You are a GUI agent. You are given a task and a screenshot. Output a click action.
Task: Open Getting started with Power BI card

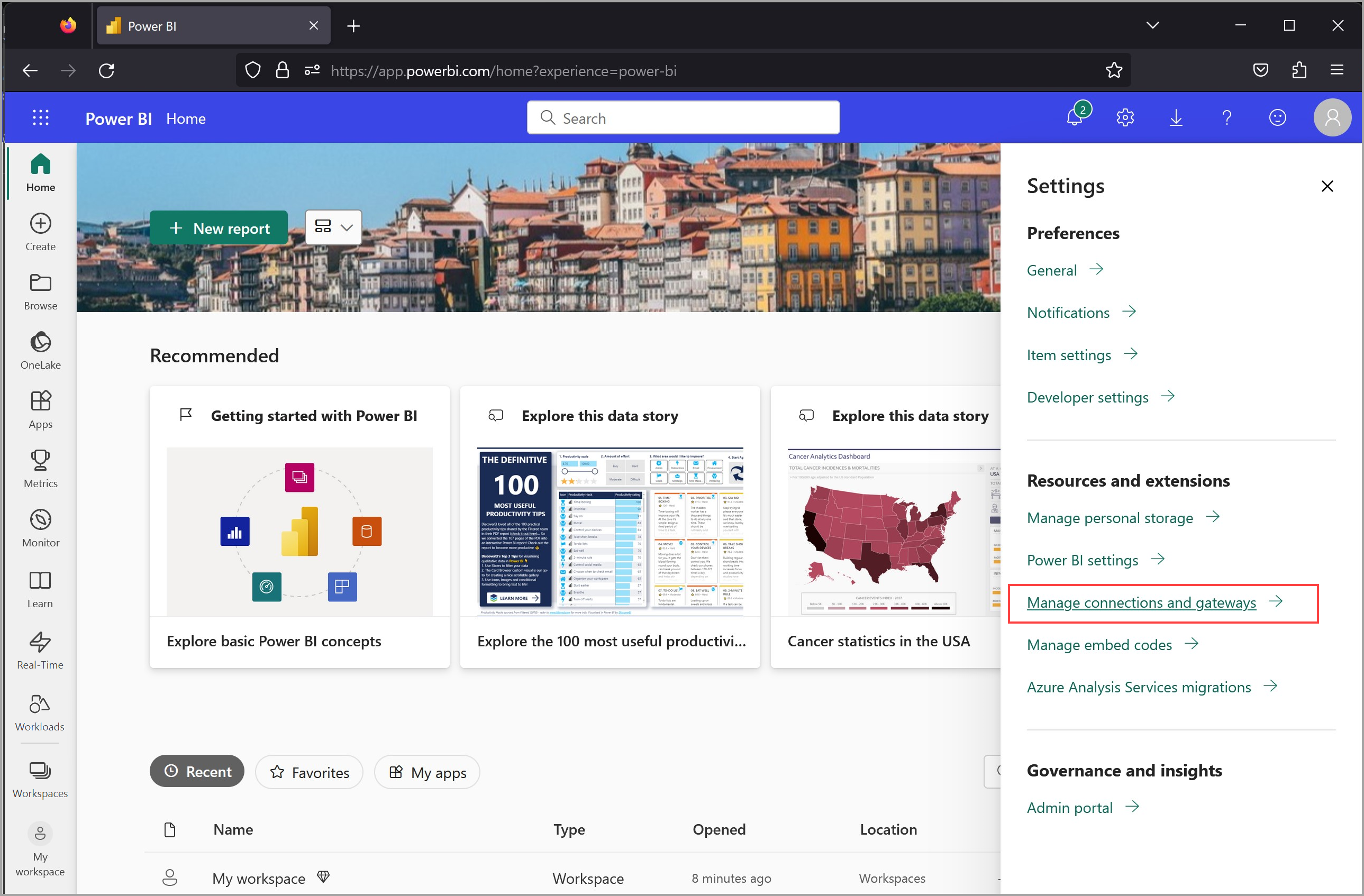point(299,526)
